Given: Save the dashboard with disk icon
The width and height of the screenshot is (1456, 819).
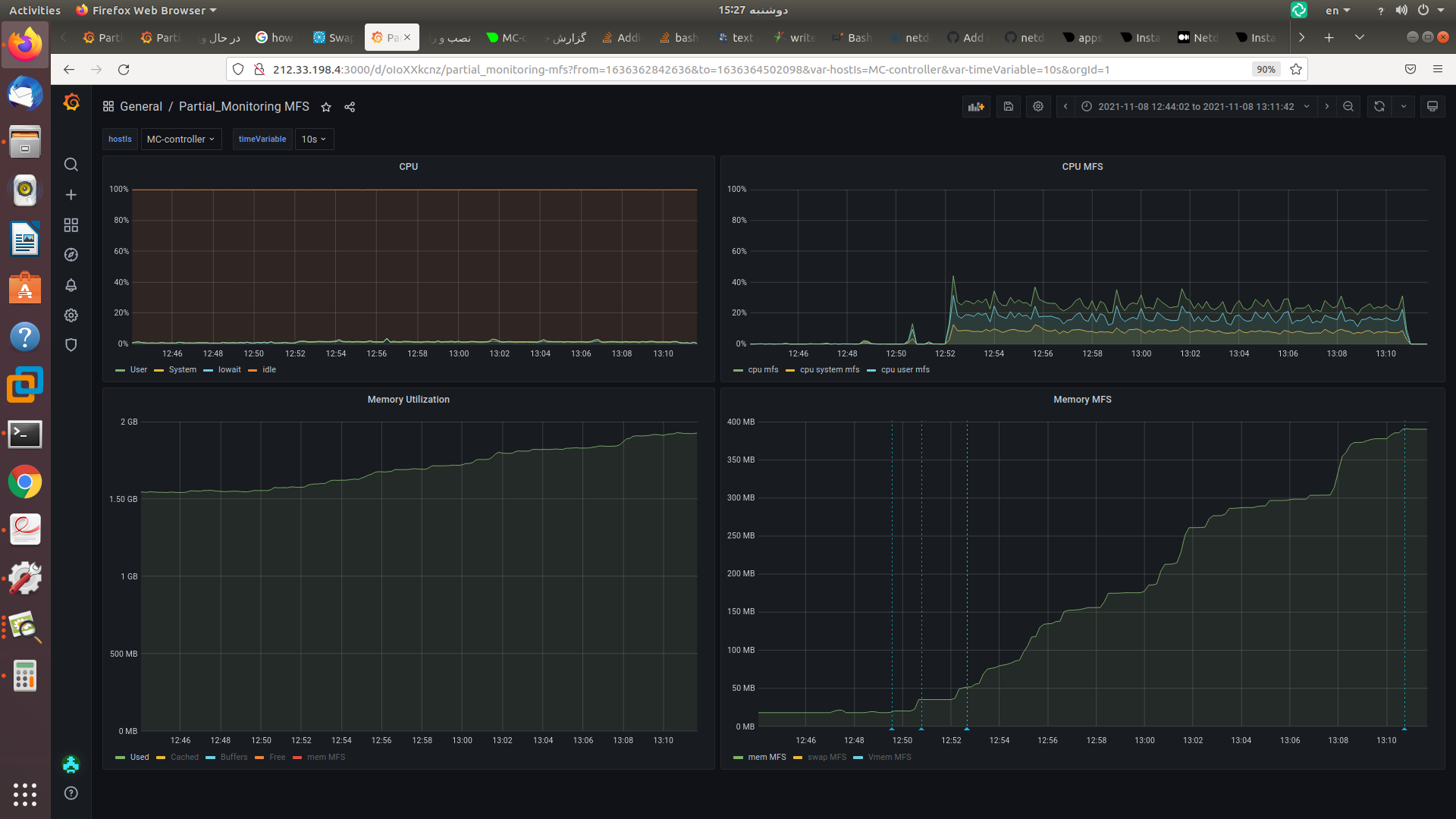Looking at the screenshot, I should (x=1008, y=107).
